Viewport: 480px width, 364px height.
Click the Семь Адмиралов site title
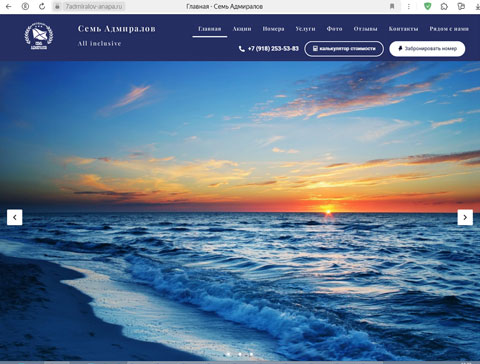tap(117, 29)
